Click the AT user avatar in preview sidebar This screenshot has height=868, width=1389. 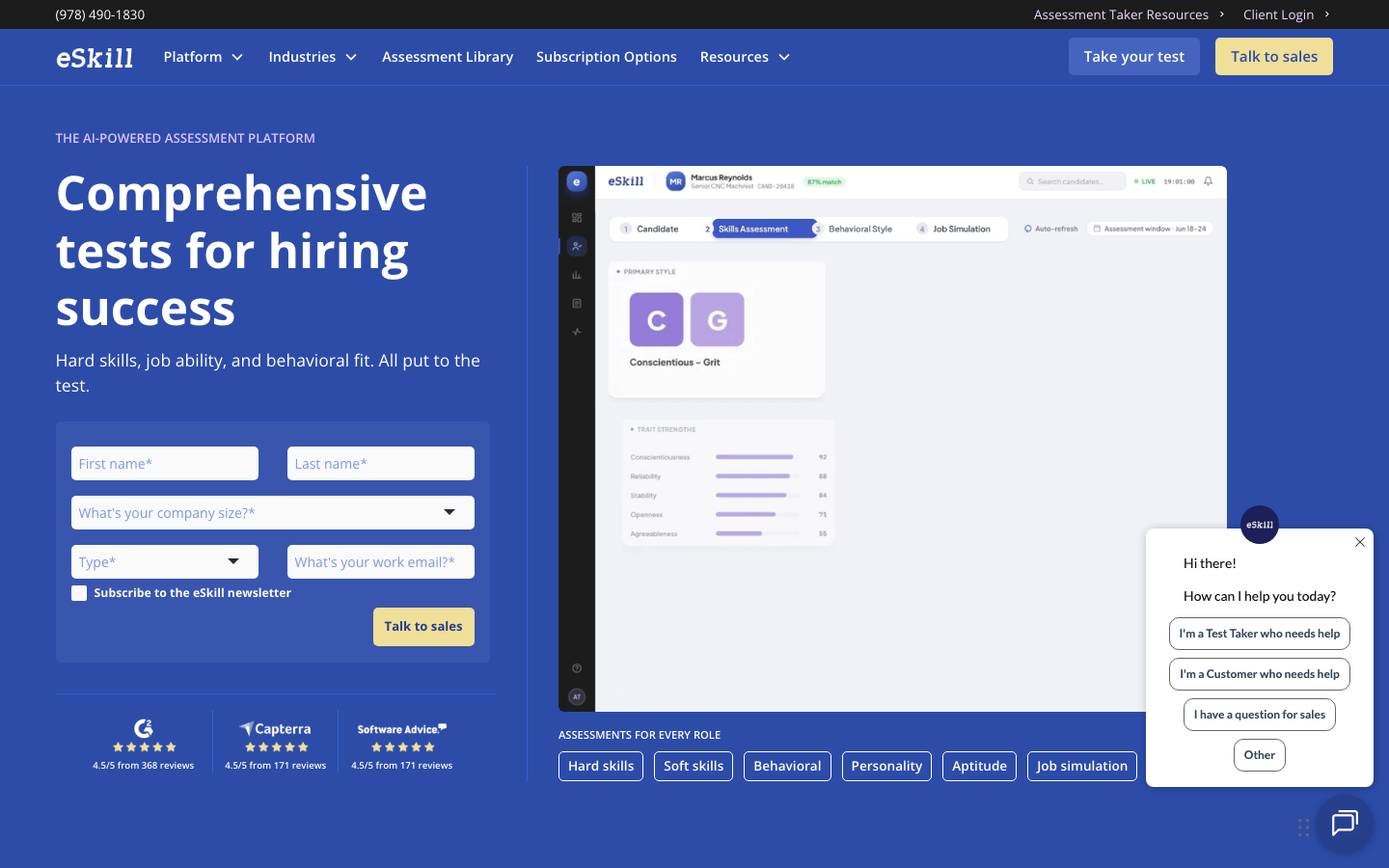coord(577,696)
